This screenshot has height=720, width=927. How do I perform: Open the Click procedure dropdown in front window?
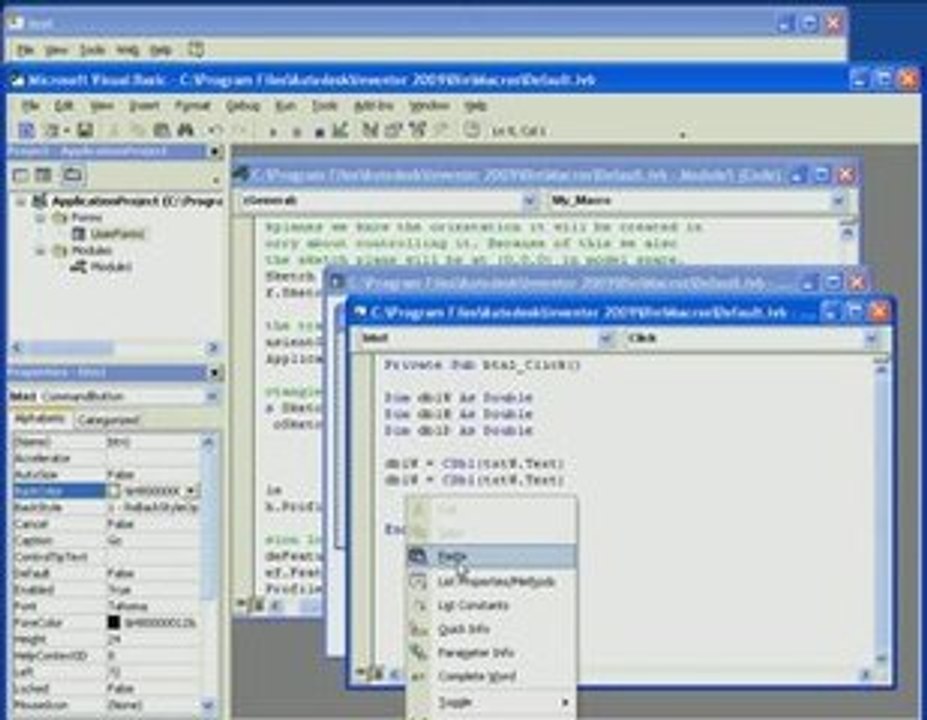(871, 339)
